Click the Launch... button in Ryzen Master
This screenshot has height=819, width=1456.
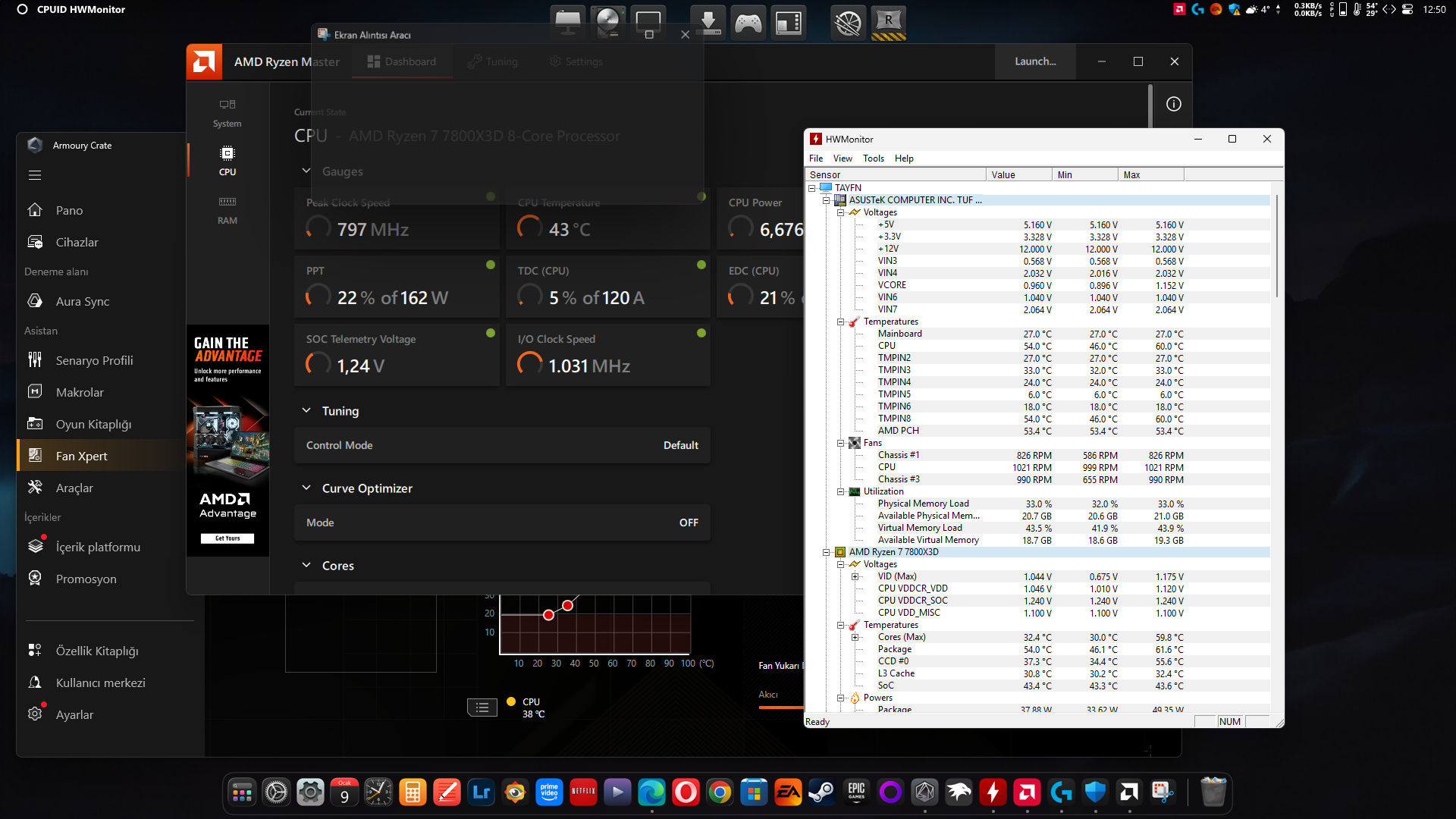point(1035,61)
